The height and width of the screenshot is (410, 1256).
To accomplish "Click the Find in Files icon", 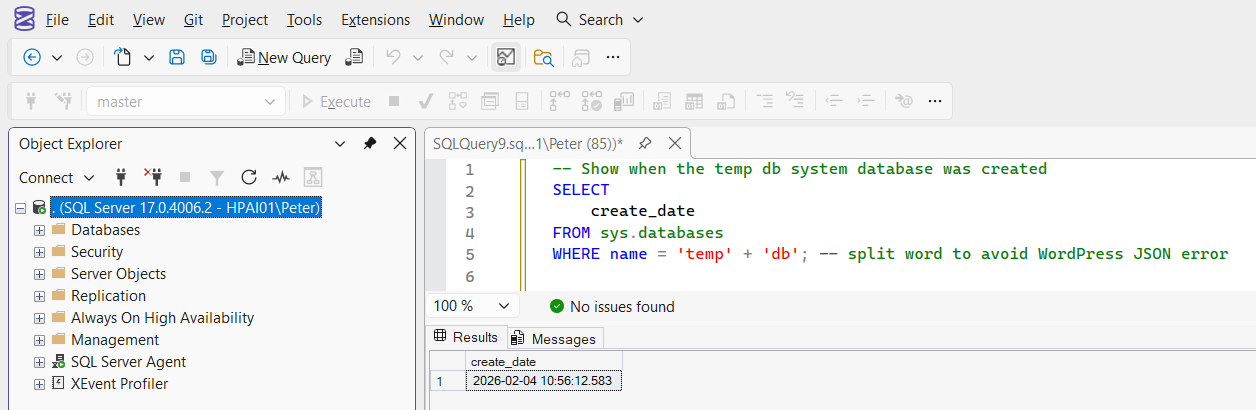I will pyautogui.click(x=543, y=57).
